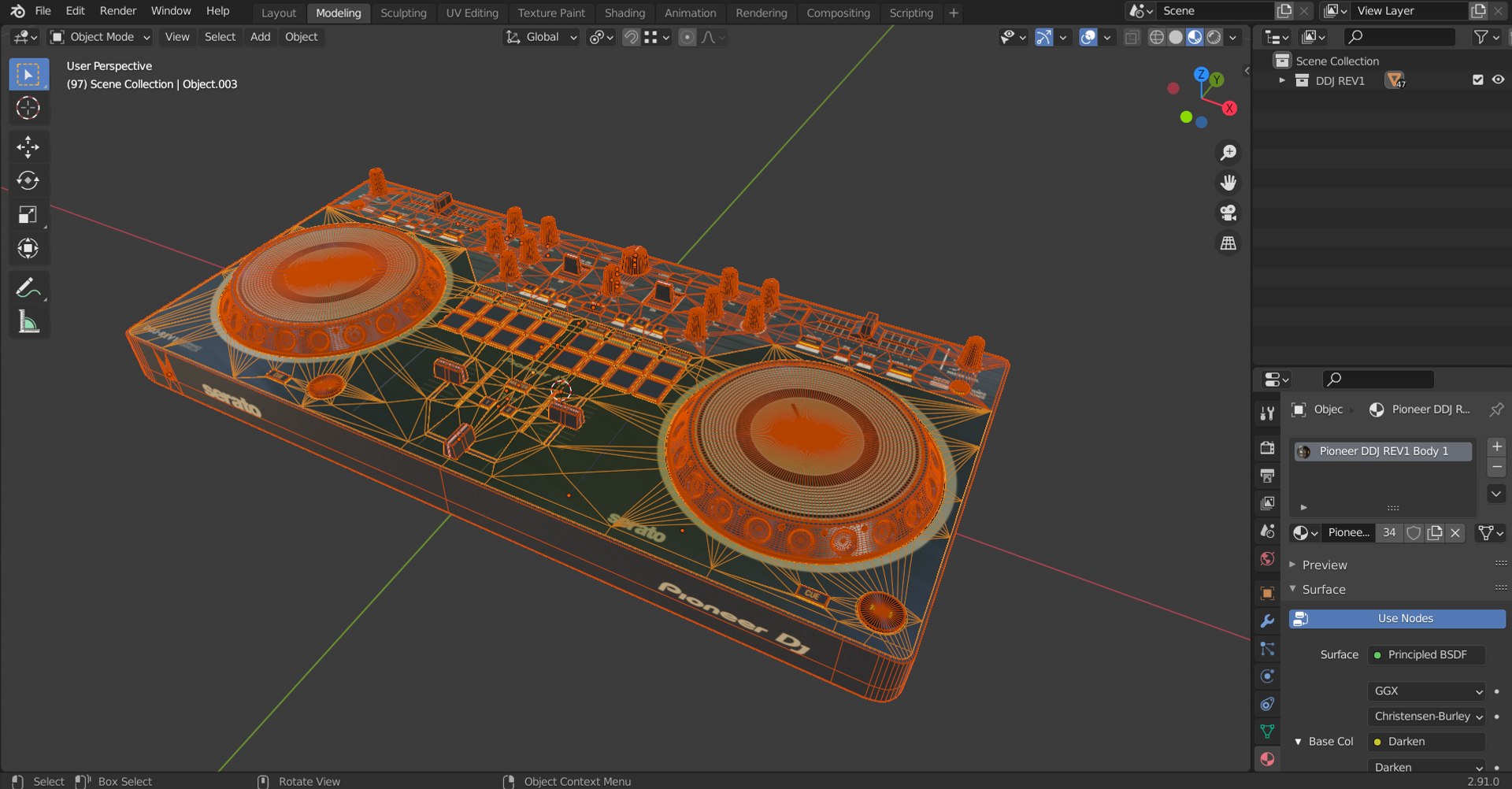This screenshot has height=789, width=1512.
Task: Switch to UV Editing workspace tab
Action: coord(472,13)
